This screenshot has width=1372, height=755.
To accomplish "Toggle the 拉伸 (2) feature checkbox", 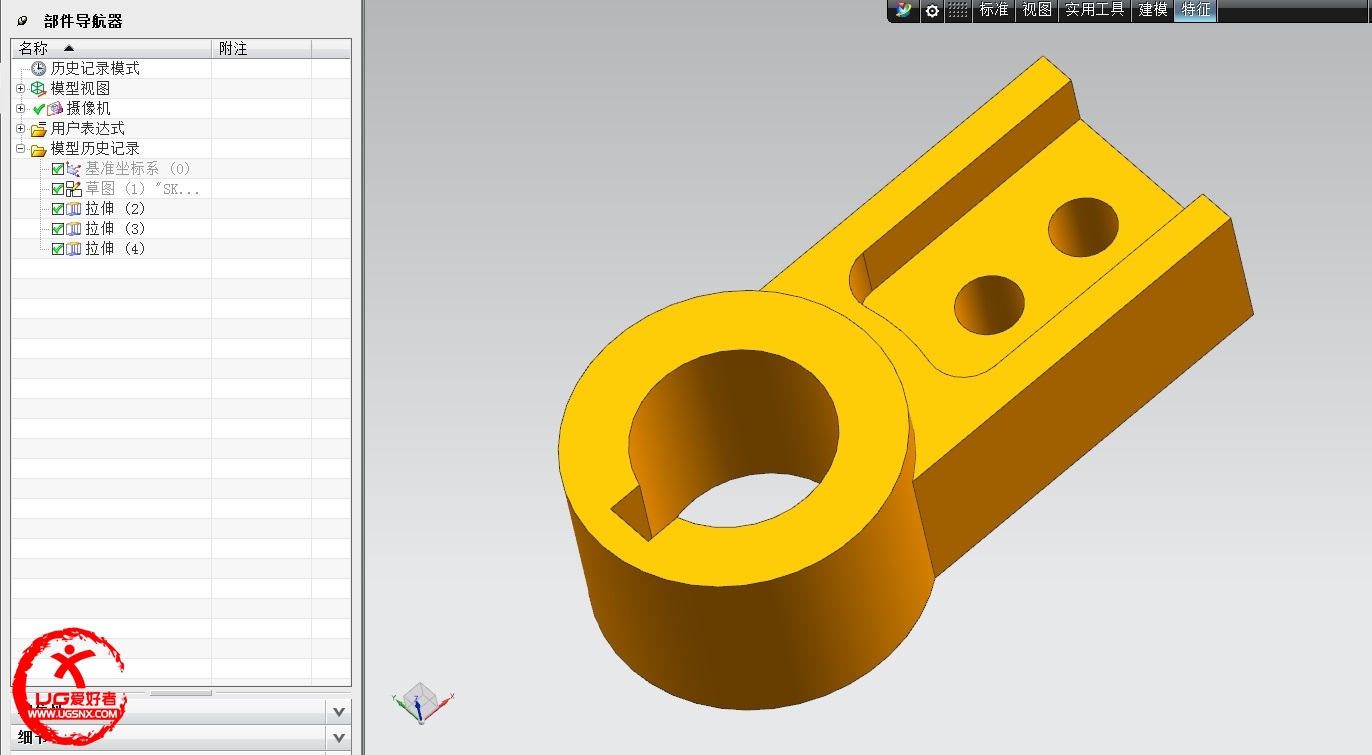I will [58, 209].
